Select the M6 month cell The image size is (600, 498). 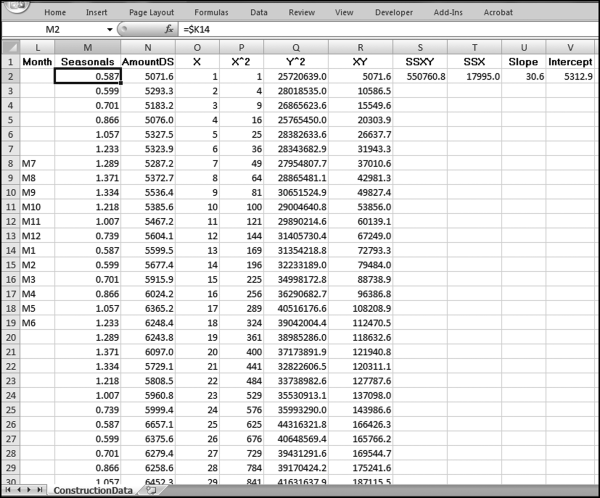pyautogui.click(x=37, y=323)
